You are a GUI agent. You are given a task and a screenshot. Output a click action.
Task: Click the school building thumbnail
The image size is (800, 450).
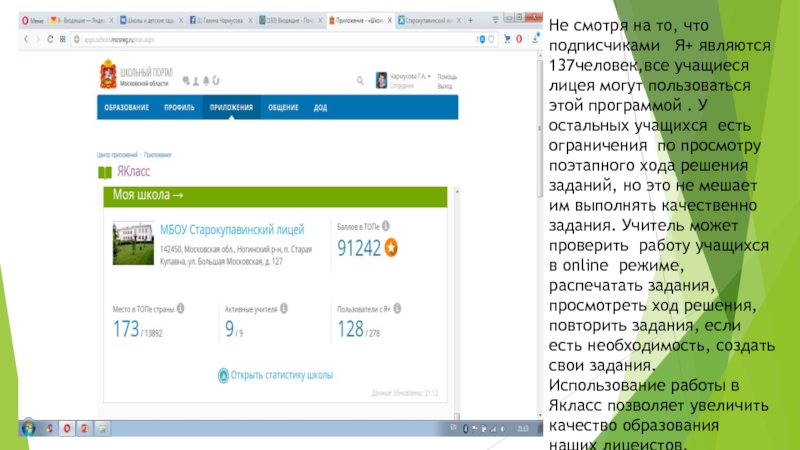coord(133,243)
